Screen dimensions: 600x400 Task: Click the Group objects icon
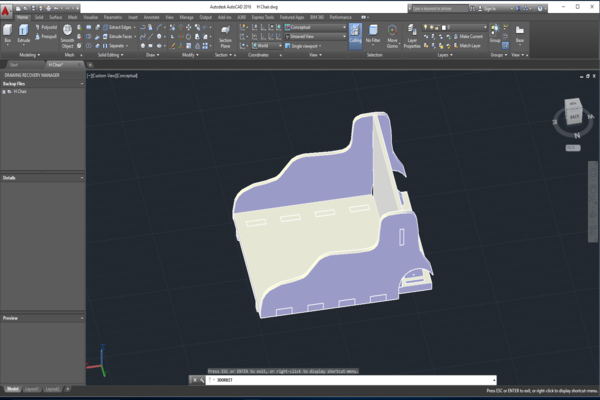(495, 33)
